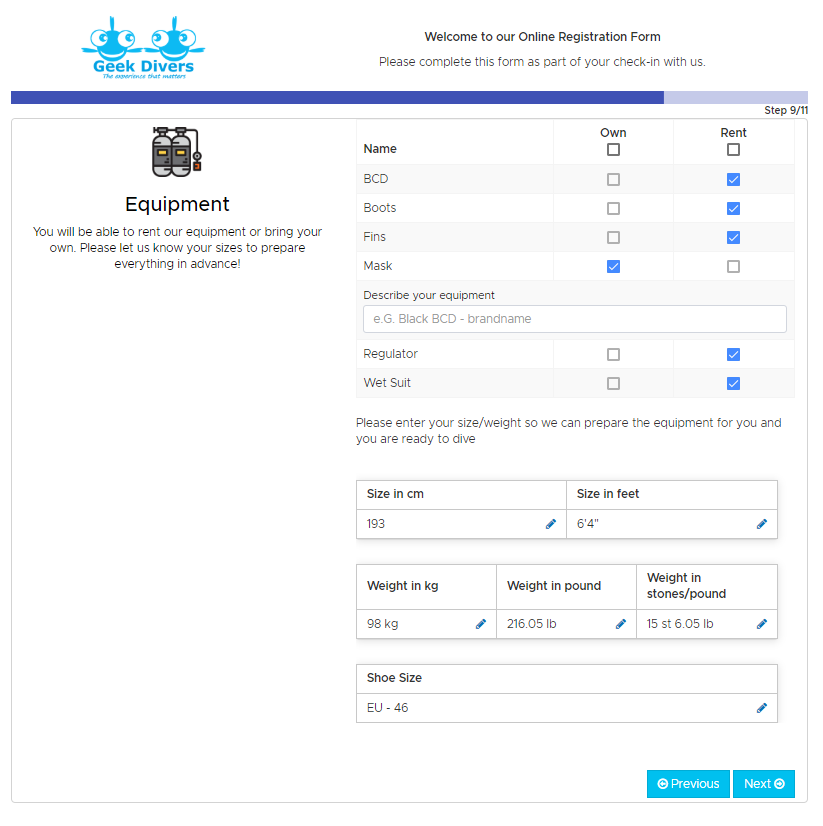
Task: Tick Own checkbox for Regulator
Action: (613, 355)
